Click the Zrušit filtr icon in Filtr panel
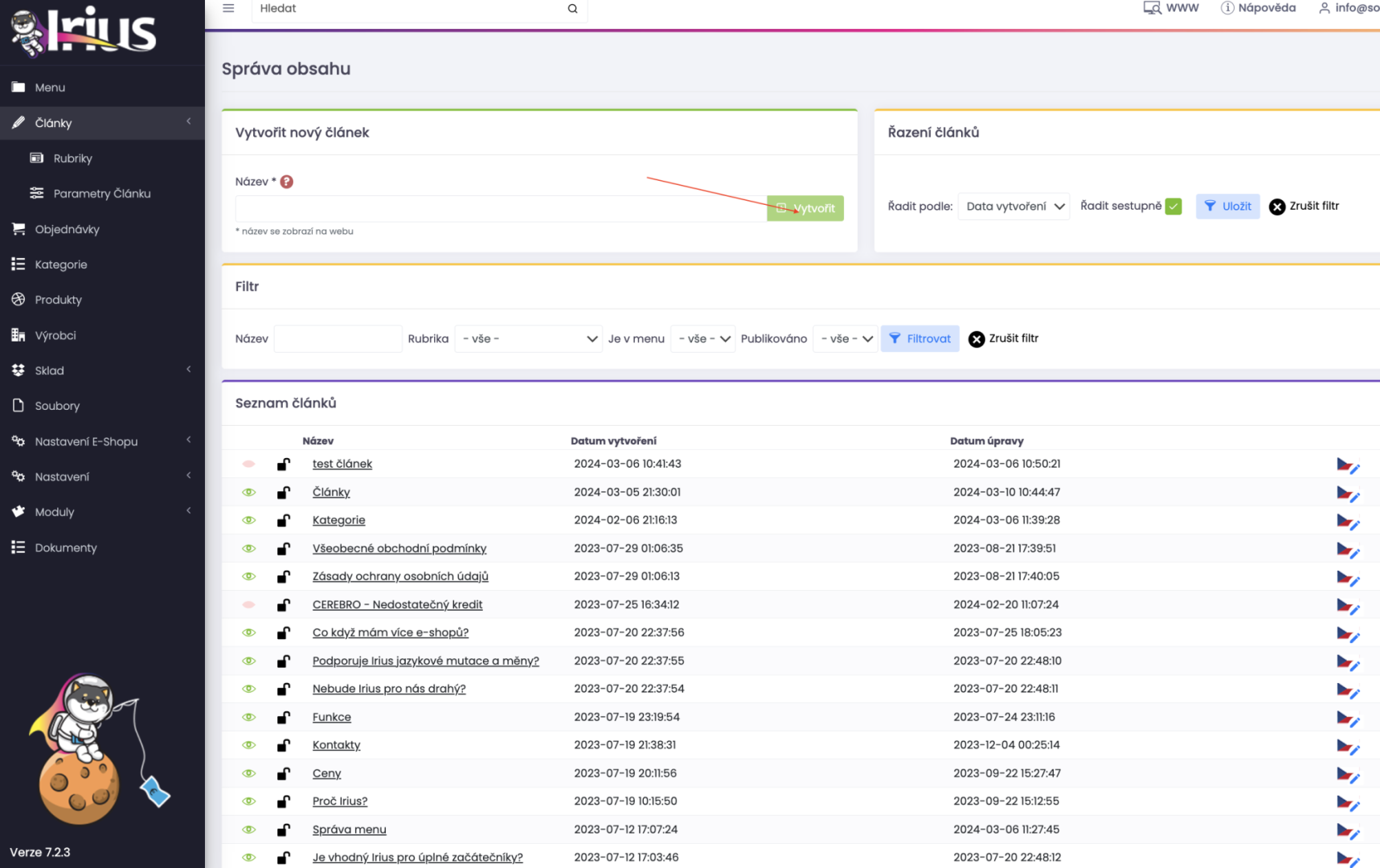1380x868 pixels. pos(976,339)
